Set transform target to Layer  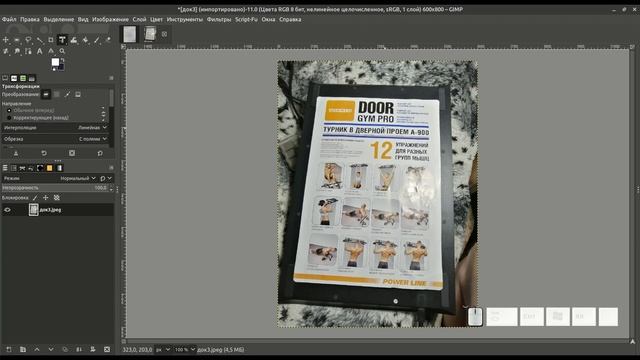(46, 95)
